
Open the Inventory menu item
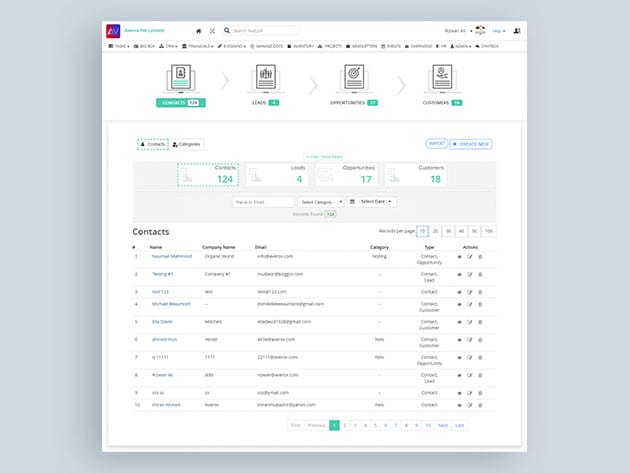(303, 46)
